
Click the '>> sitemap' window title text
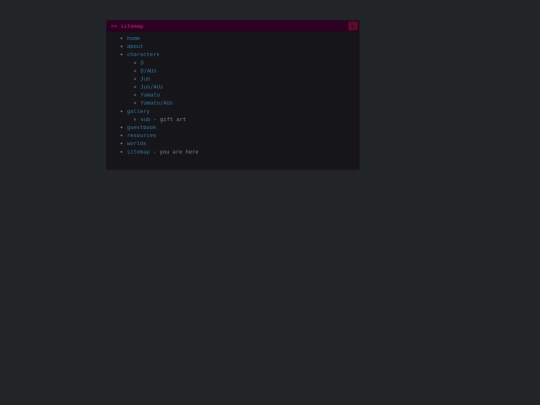(127, 26)
